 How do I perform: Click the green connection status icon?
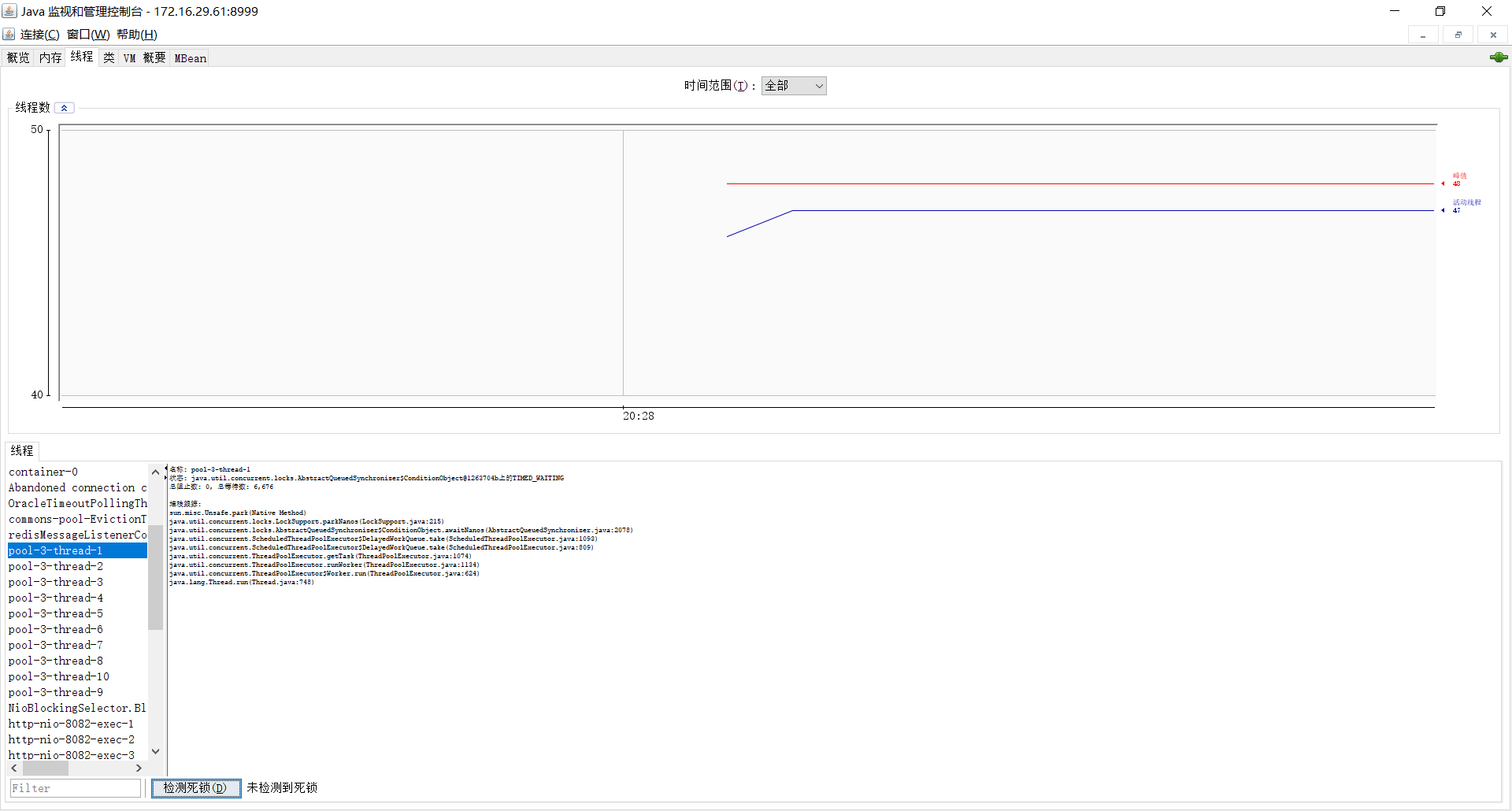pos(1499,57)
